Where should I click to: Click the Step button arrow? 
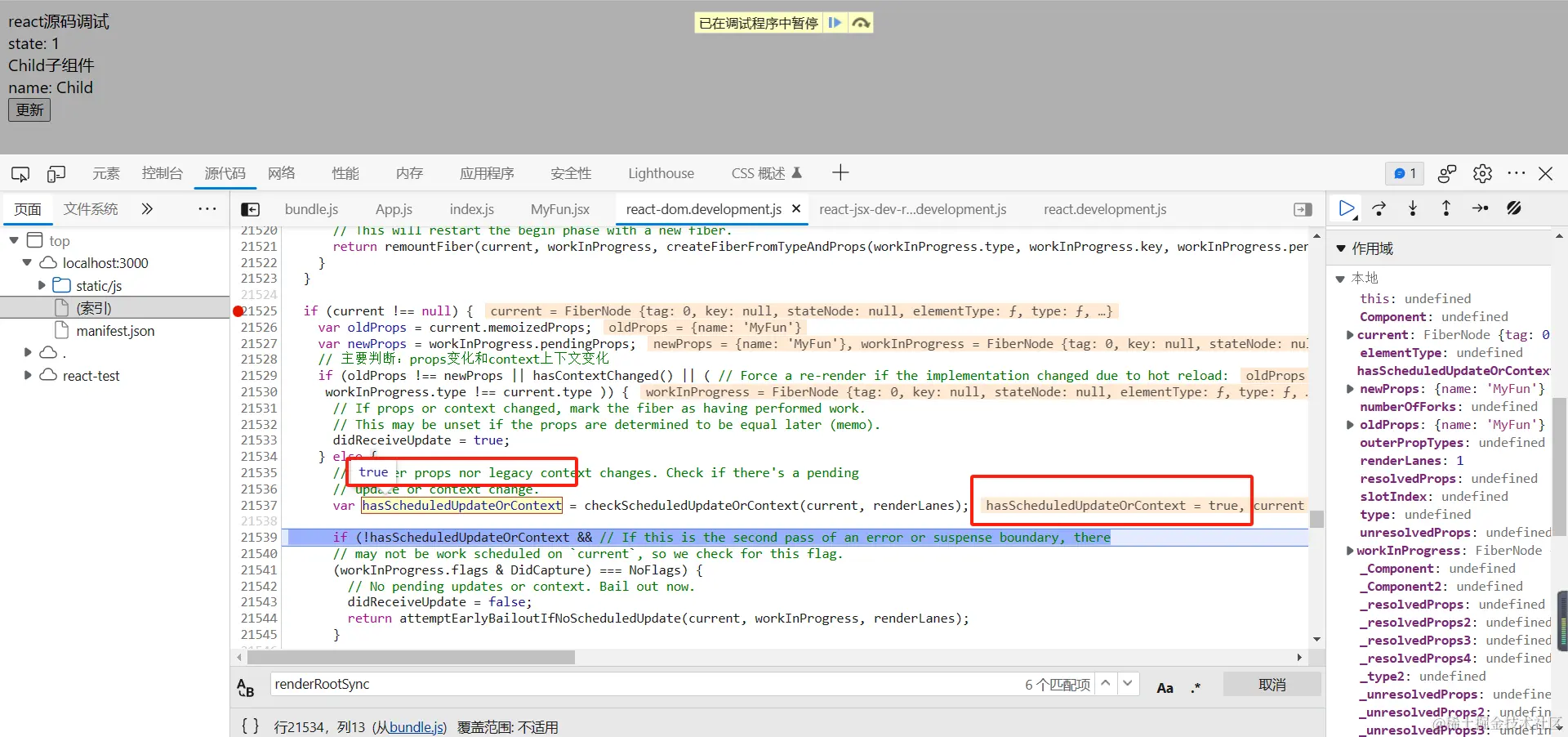click(1480, 208)
